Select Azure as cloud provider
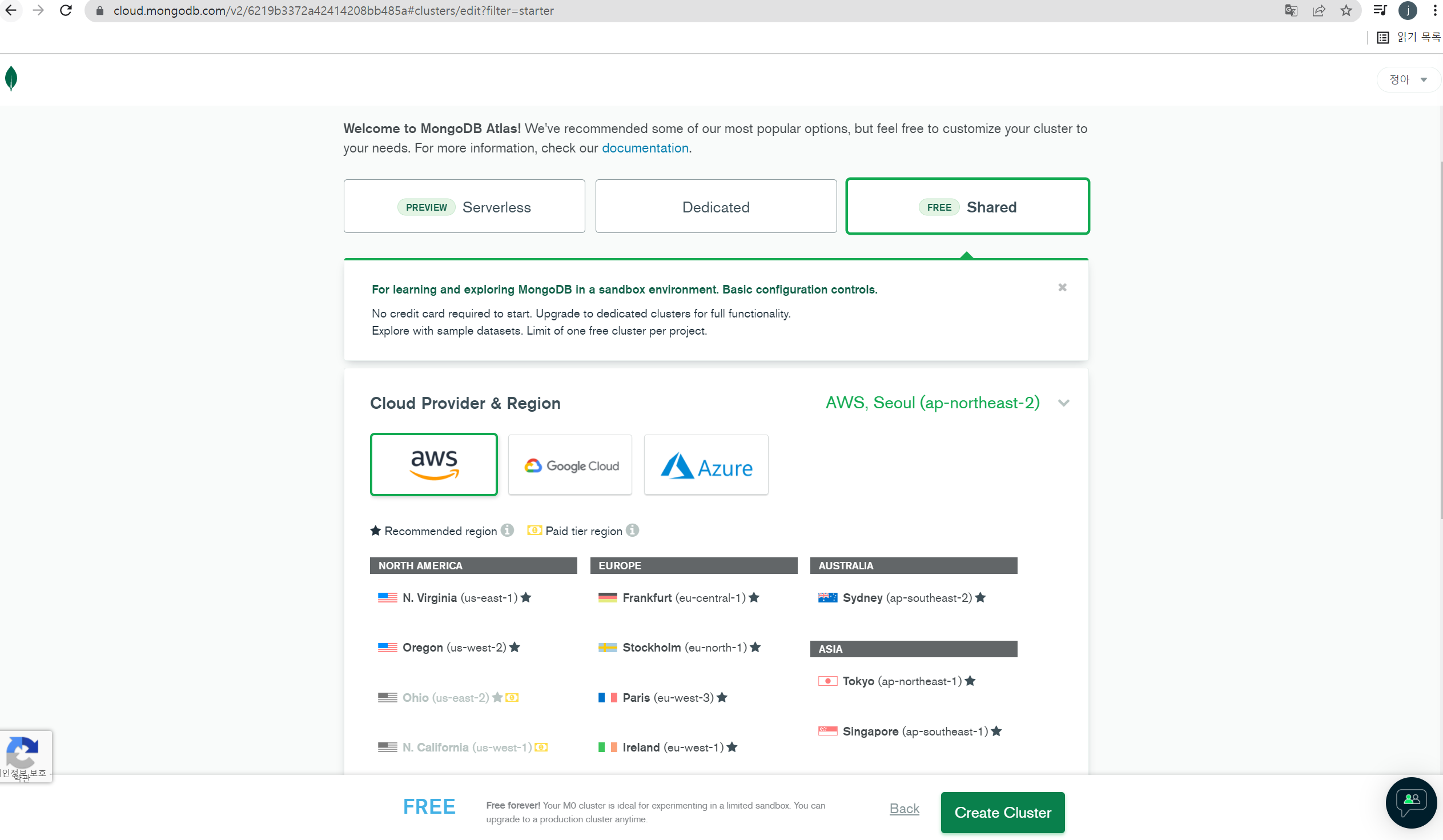Image resolution: width=1443 pixels, height=840 pixels. click(706, 465)
